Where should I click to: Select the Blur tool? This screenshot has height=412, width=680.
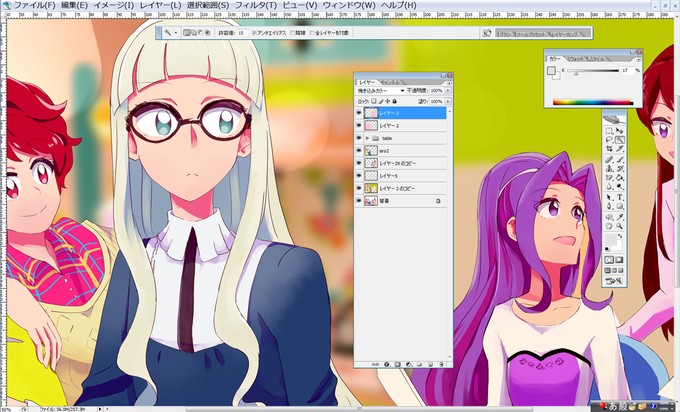click(609, 187)
